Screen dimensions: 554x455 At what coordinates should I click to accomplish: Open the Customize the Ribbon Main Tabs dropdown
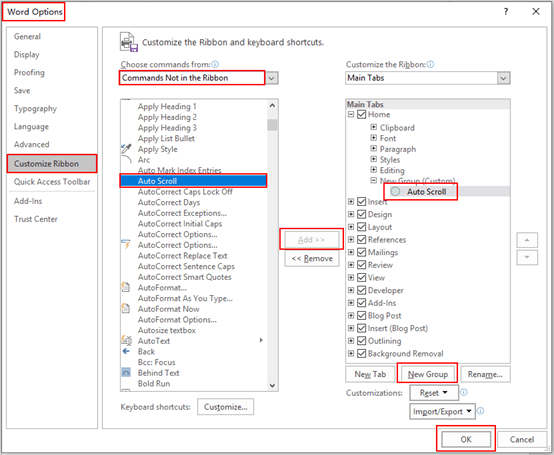503,78
